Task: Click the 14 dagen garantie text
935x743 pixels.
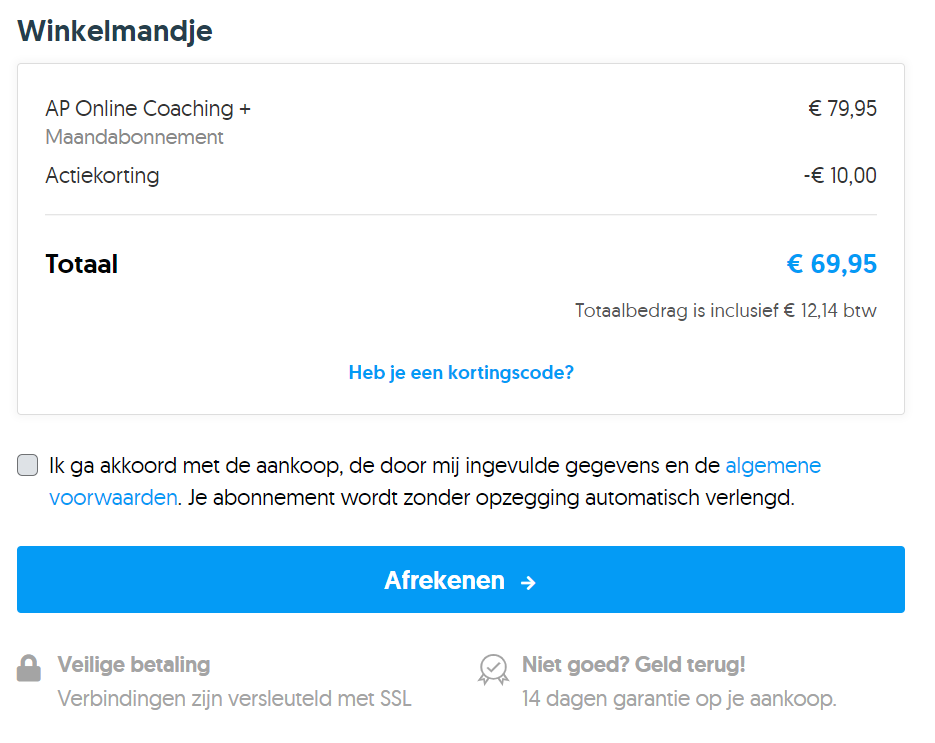Action: [679, 698]
